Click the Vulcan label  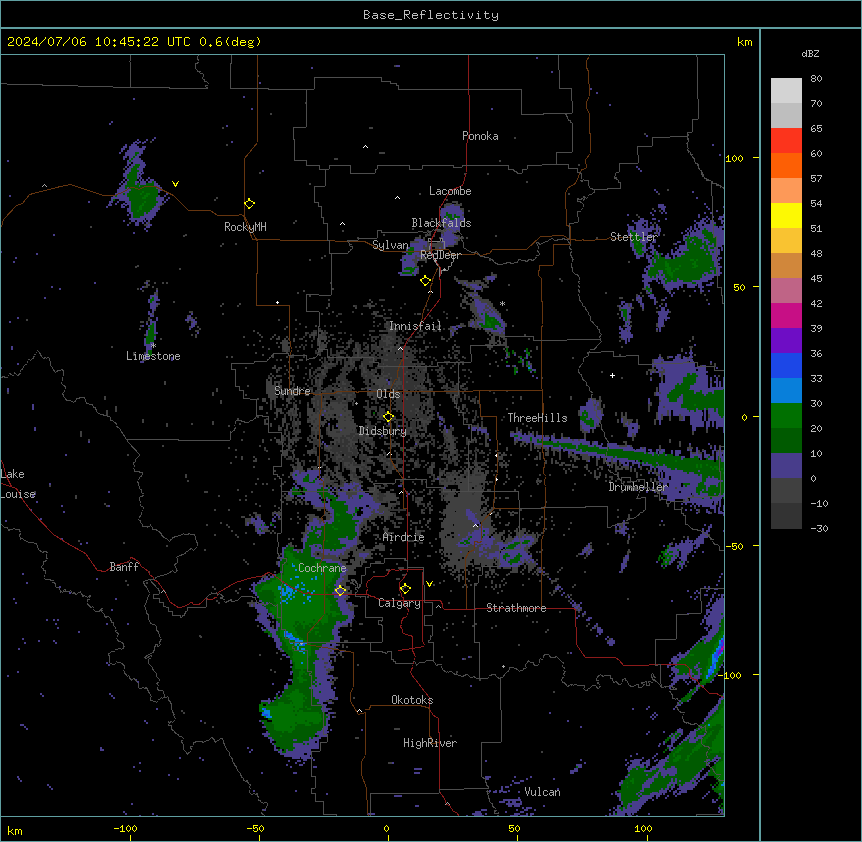tap(543, 792)
